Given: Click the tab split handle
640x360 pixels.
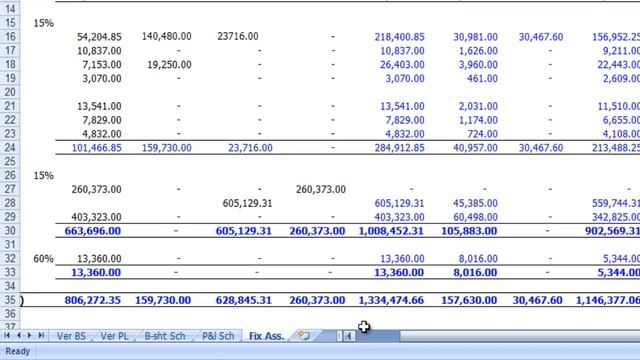Looking at the screenshot, I should [339, 336].
